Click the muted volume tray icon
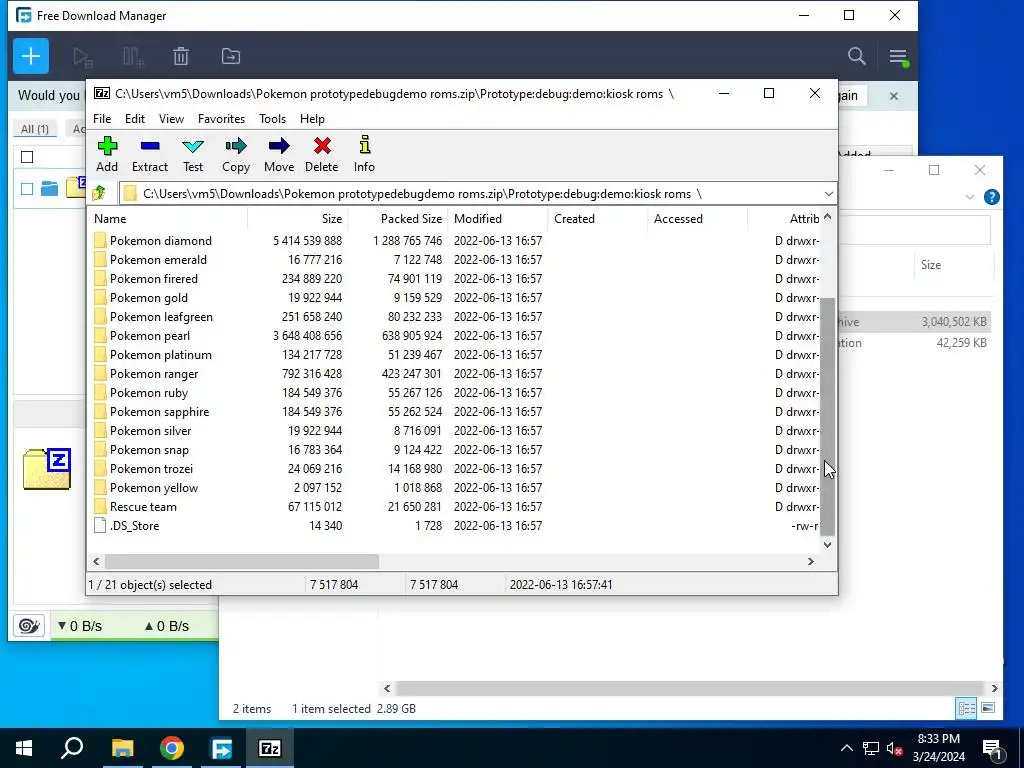The height and width of the screenshot is (768, 1024). click(x=894, y=748)
